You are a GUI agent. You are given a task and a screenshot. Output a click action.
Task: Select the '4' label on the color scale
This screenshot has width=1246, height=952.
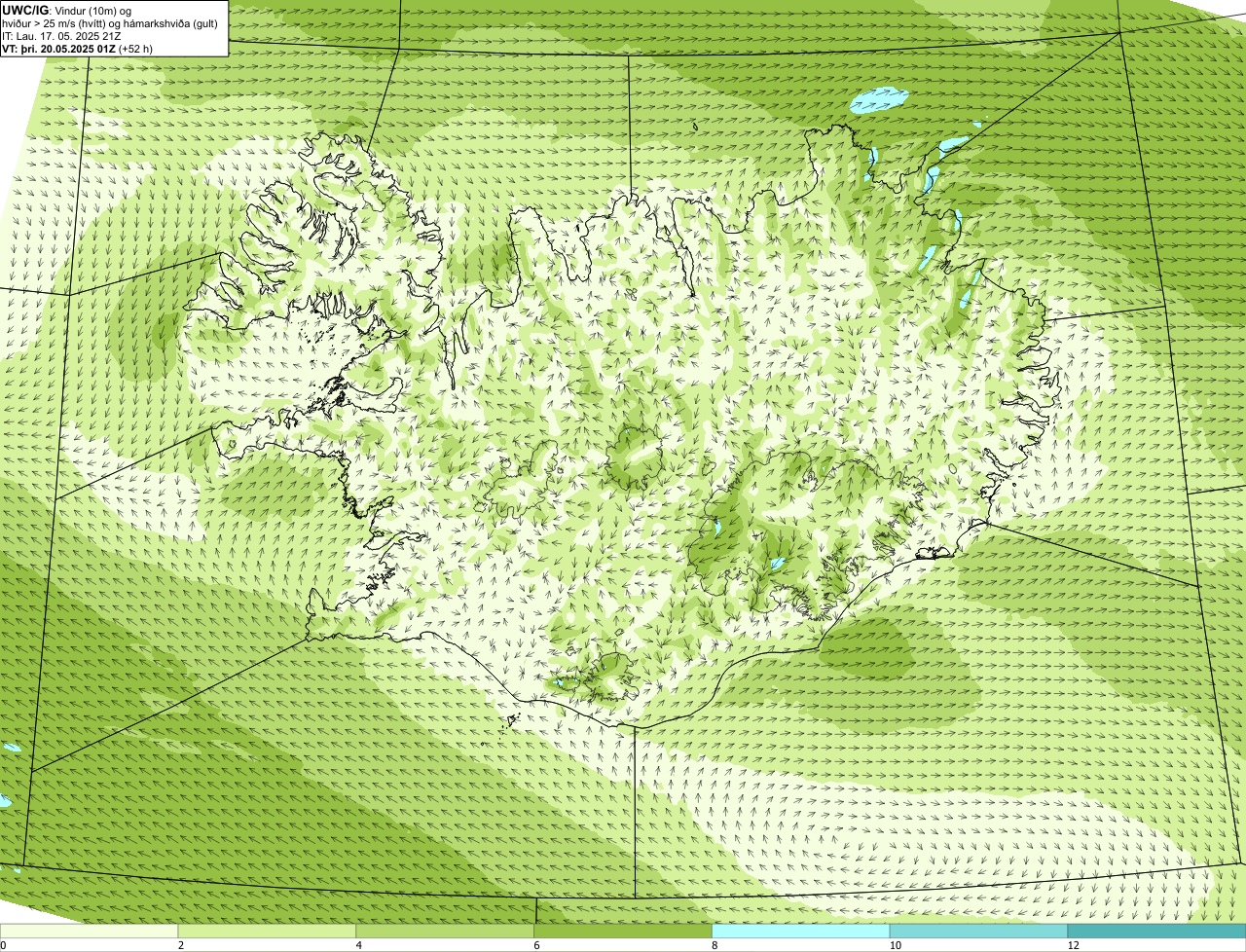click(359, 945)
